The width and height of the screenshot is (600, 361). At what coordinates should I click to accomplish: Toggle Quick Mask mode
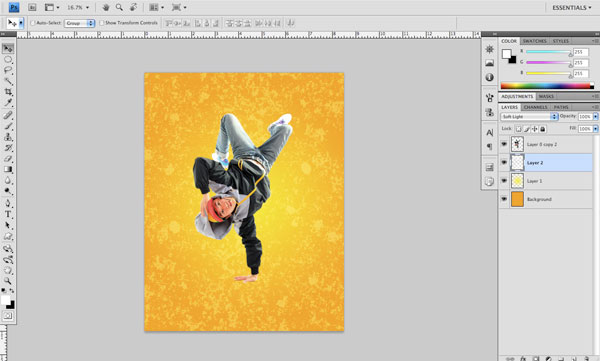(x=8, y=316)
